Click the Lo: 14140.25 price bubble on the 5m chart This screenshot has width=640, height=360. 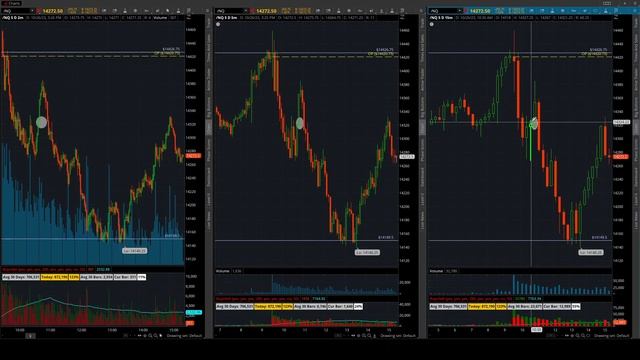367,252
